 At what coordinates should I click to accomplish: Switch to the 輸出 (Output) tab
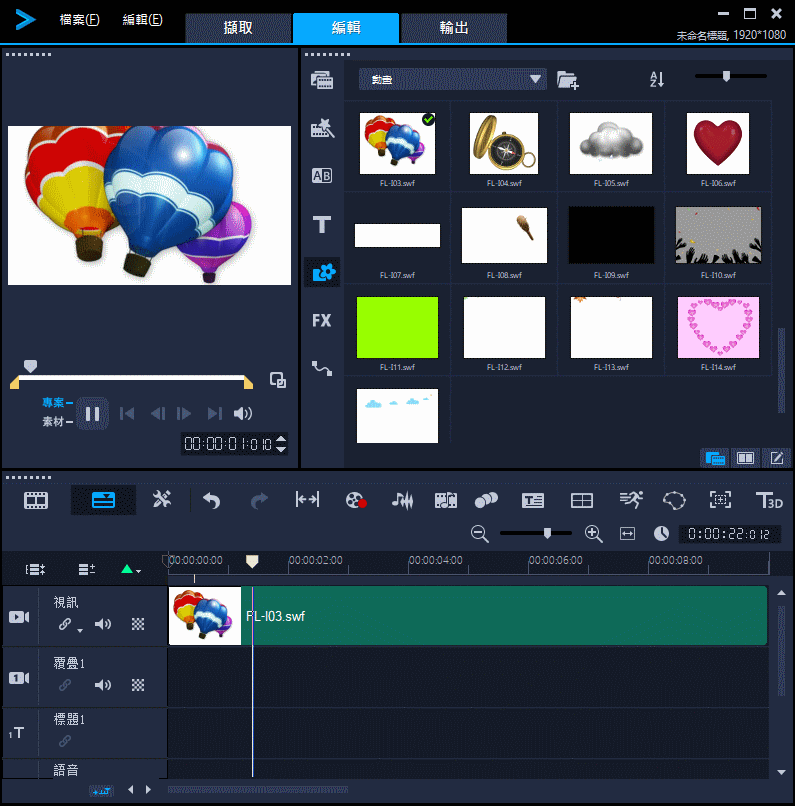(x=454, y=28)
